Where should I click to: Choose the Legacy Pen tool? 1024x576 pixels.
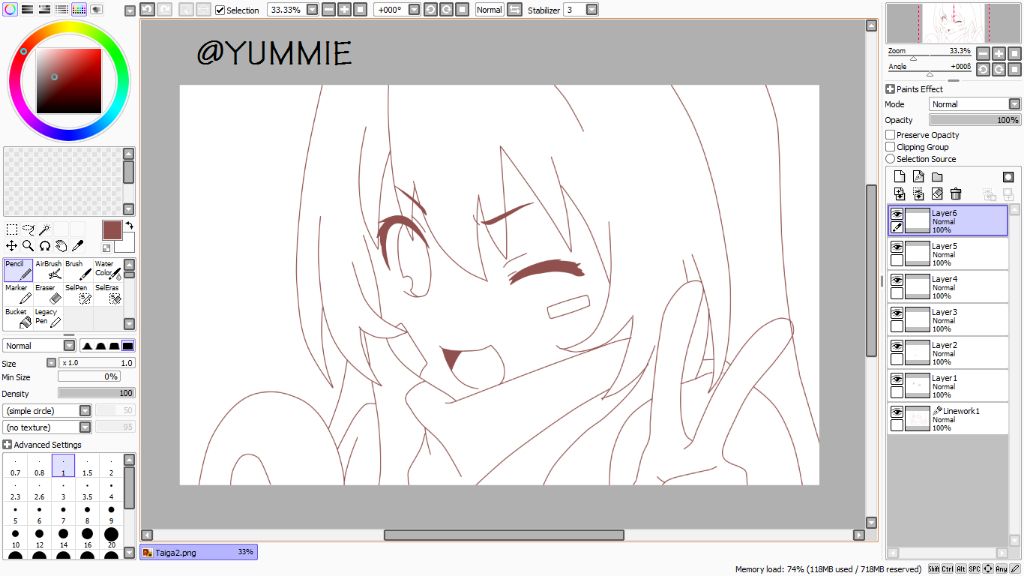pos(48,318)
